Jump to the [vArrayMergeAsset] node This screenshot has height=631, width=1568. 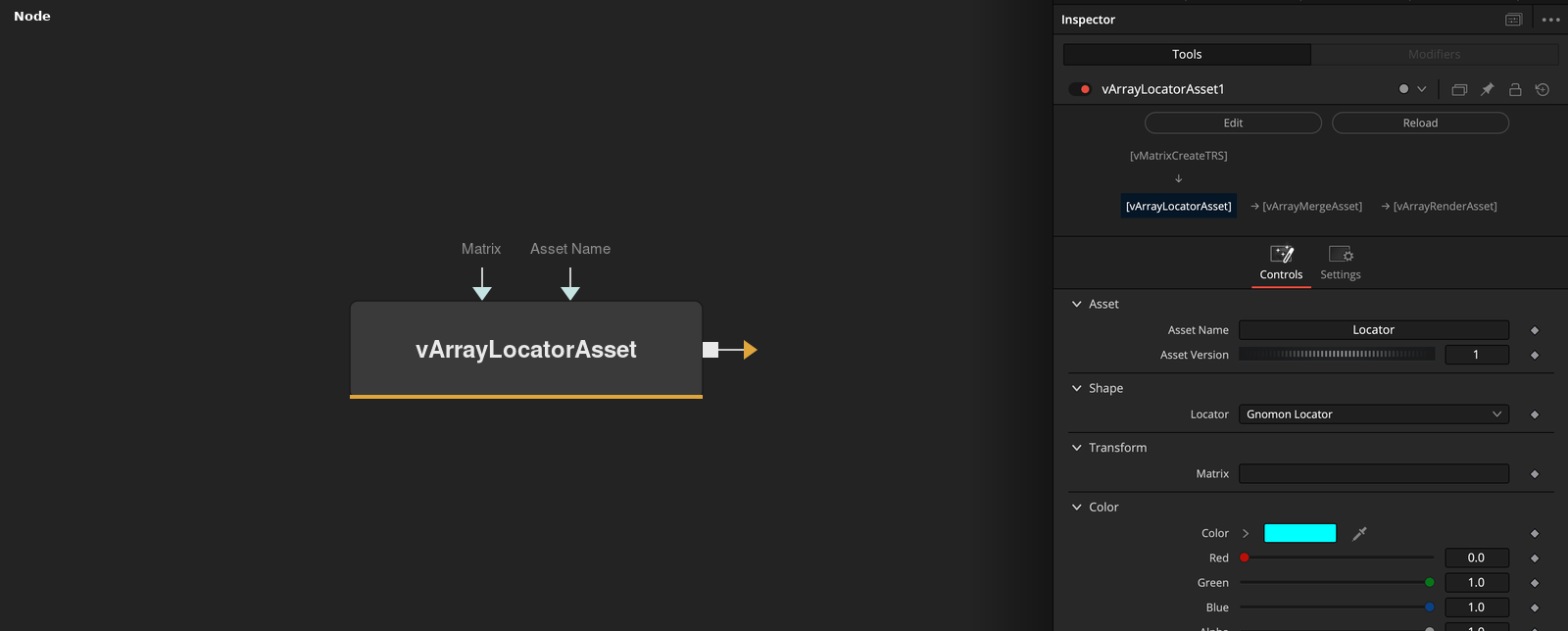[x=1312, y=206]
